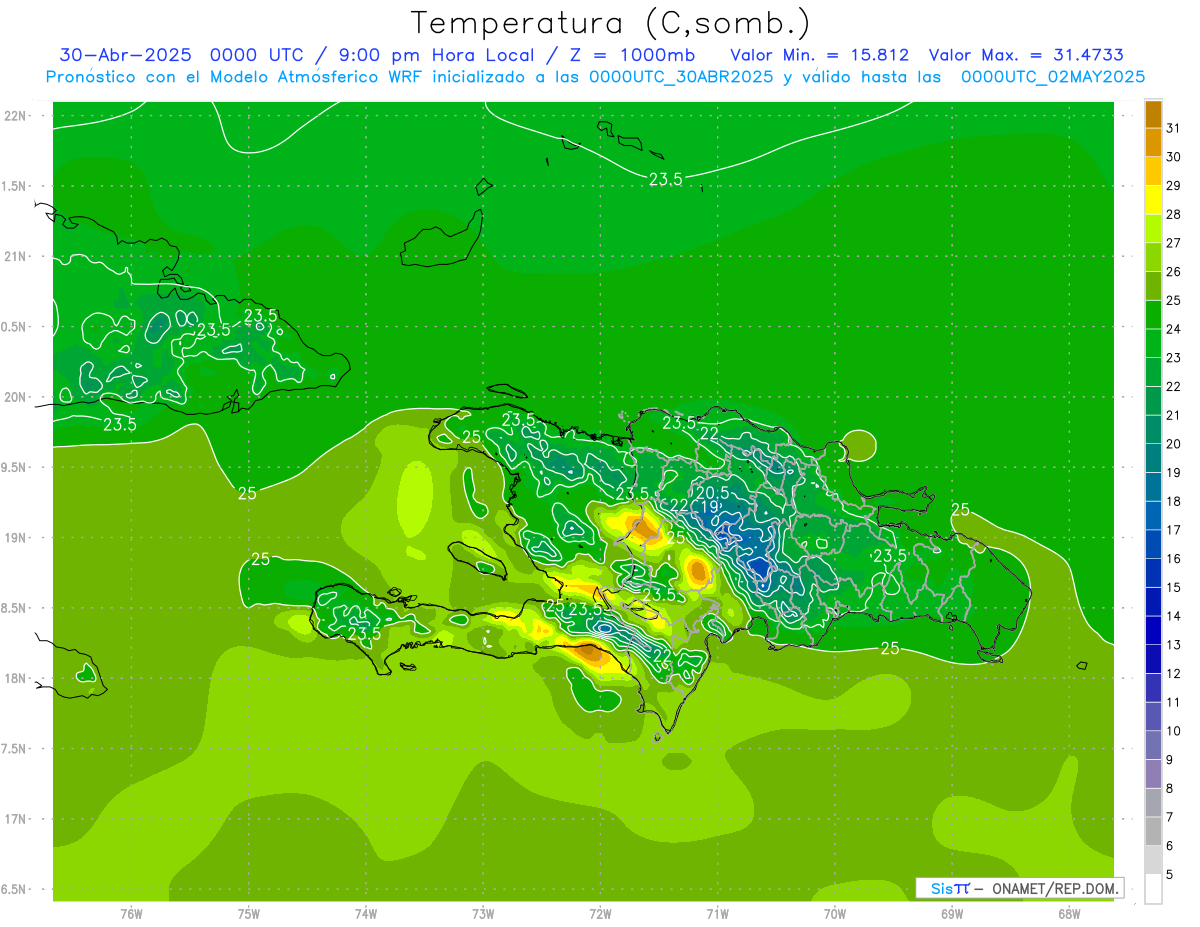This screenshot has width=1200, height=927.
Task: Click the 1.5N latitude tick label
Action: pos(15,186)
